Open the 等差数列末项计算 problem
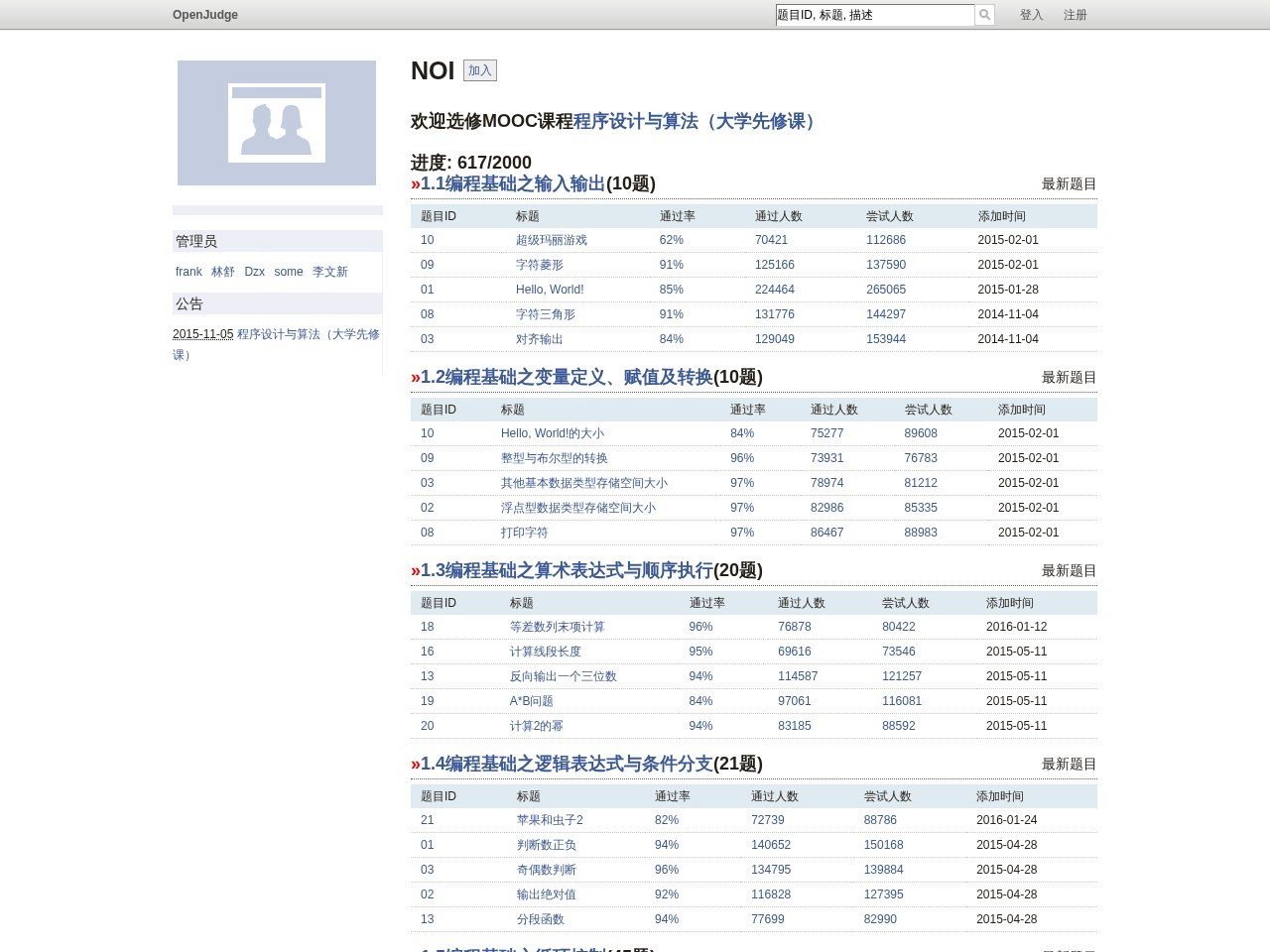This screenshot has height=952, width=1270. [557, 627]
